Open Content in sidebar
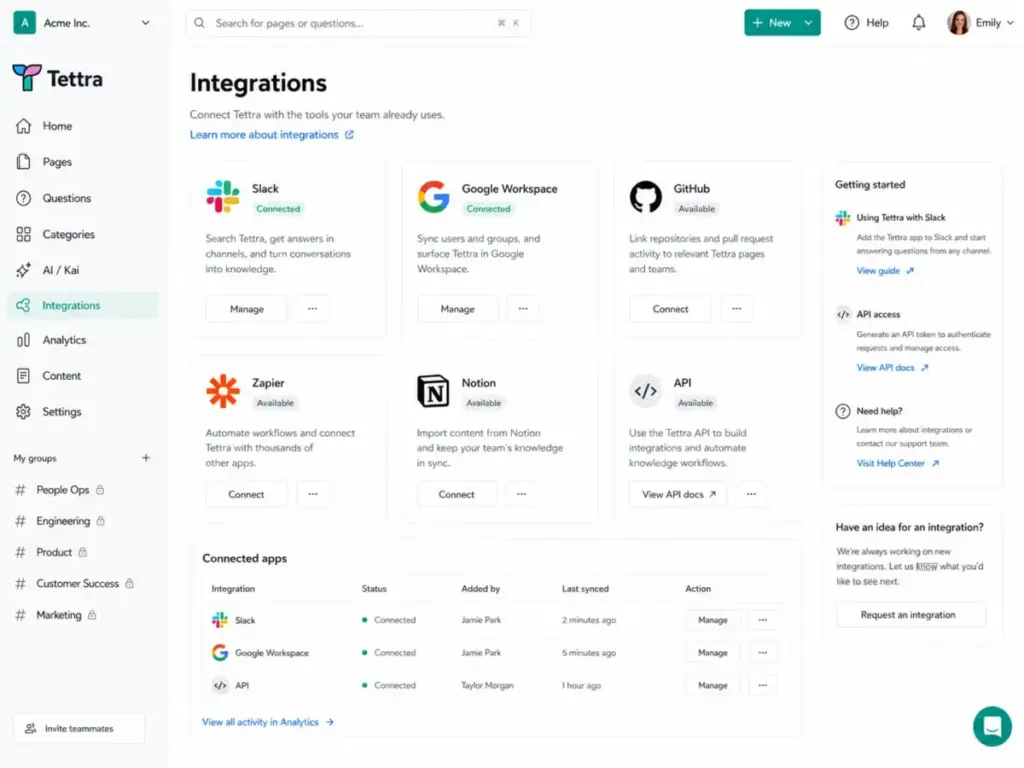 click(x=82, y=376)
